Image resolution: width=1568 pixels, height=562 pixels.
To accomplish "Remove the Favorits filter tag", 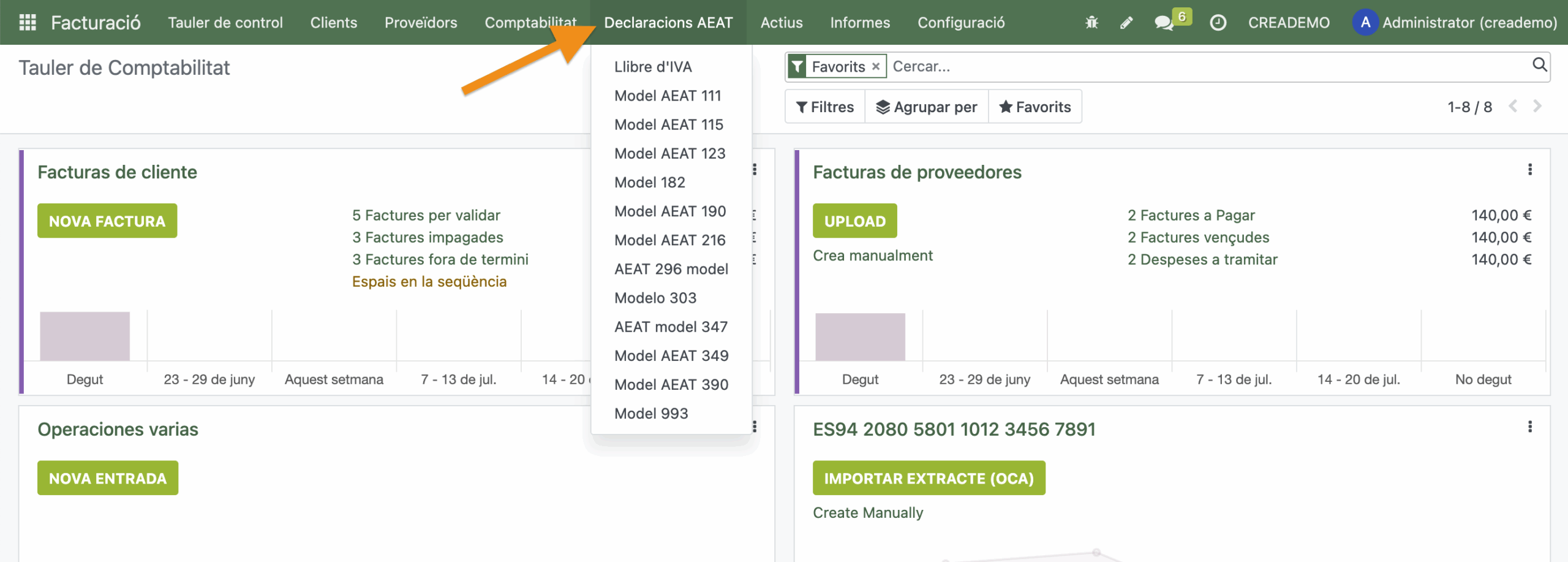I will pyautogui.click(x=876, y=67).
